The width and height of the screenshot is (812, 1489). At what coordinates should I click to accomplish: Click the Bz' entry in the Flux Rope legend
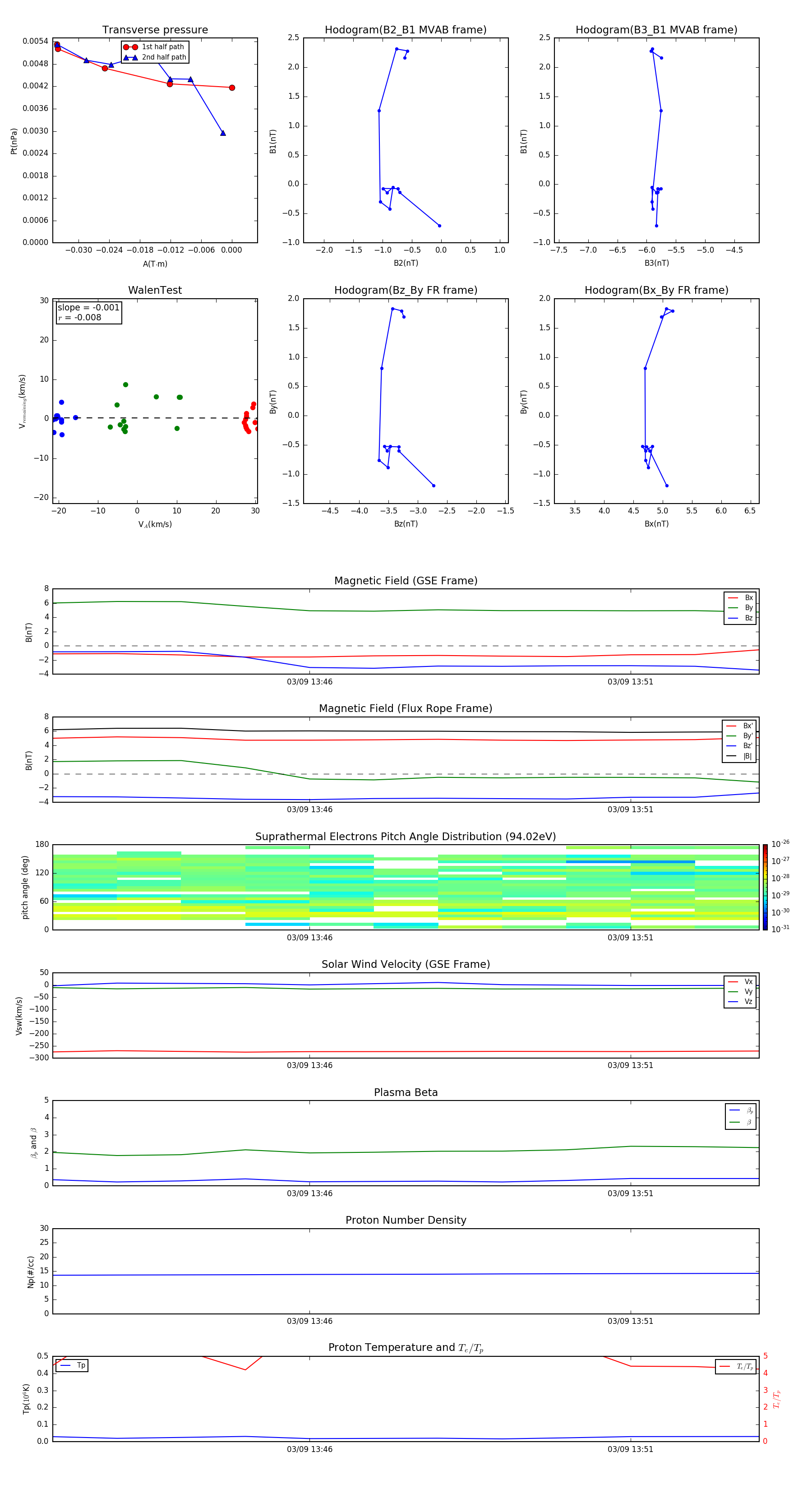(x=739, y=746)
